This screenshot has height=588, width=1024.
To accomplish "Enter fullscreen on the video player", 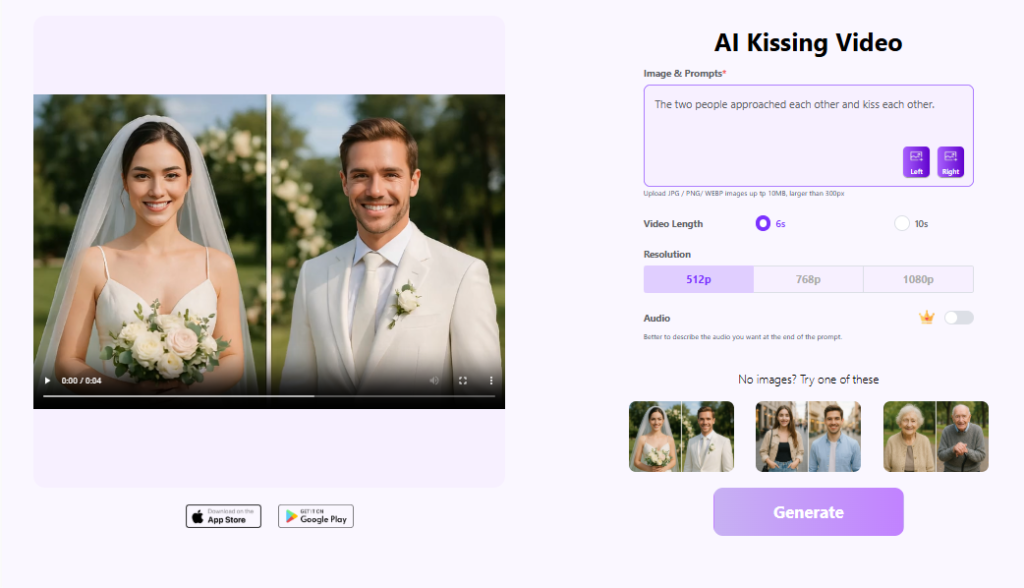I will click(463, 381).
